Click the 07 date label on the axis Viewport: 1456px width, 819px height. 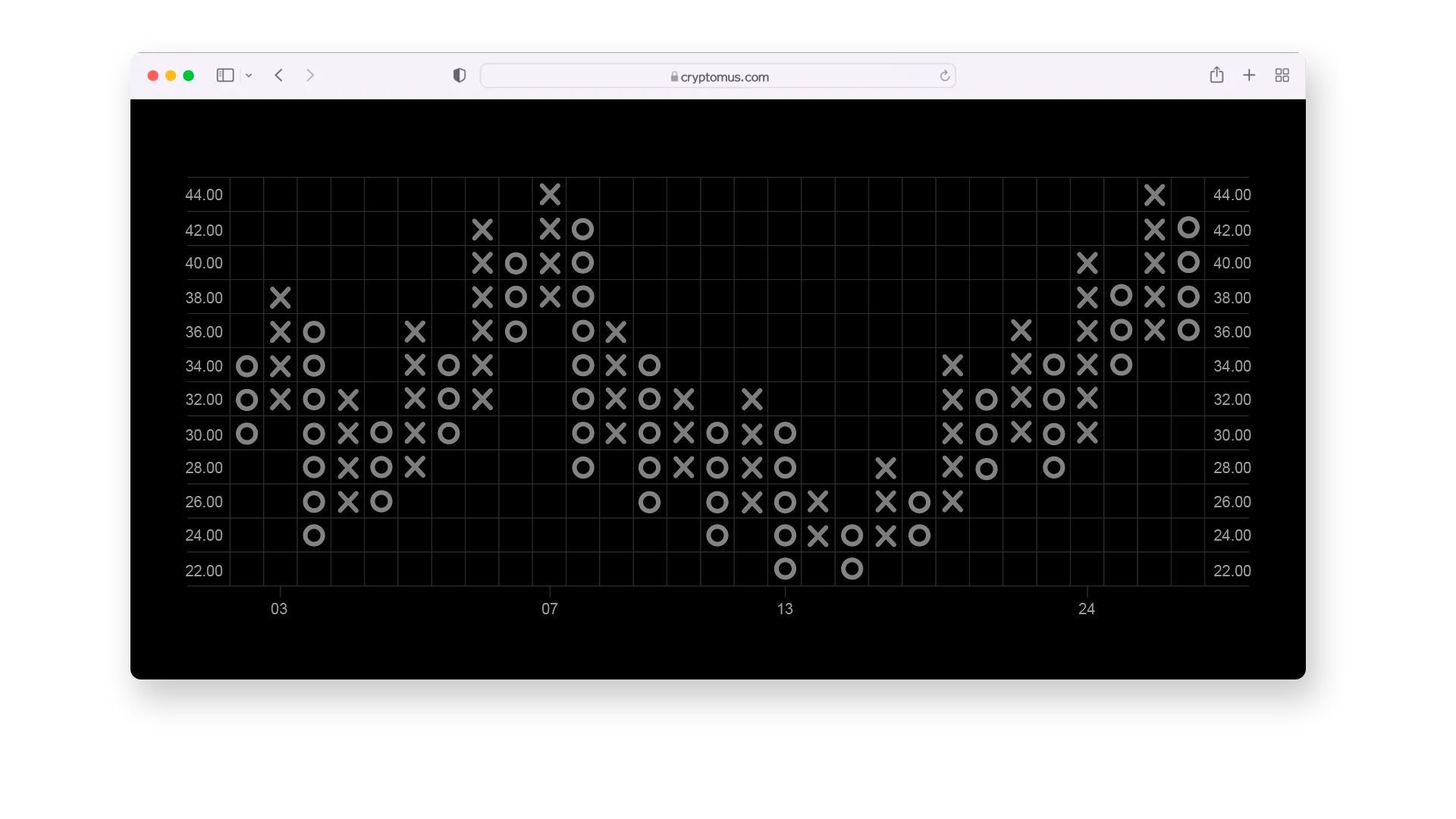[550, 609]
